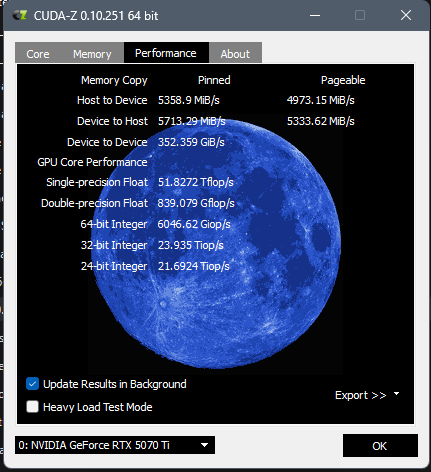The image size is (431, 472).
Task: Close the CUDA-Z window
Action: (406, 15)
